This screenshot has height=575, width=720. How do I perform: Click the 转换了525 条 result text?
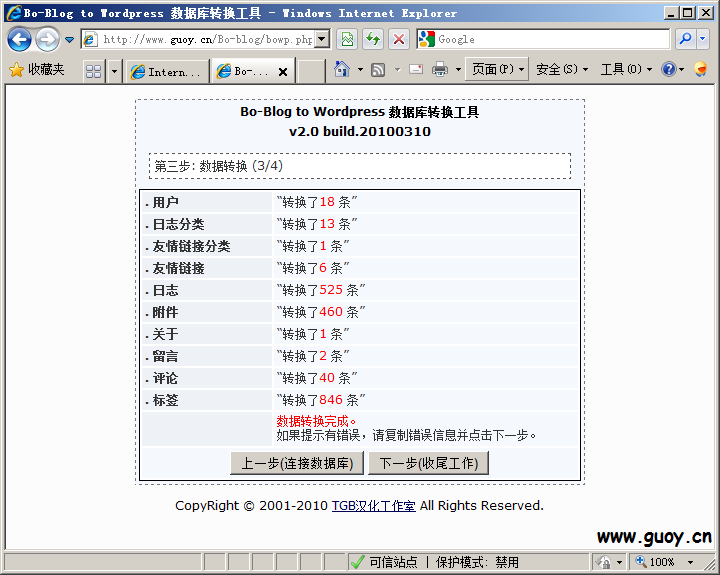pos(321,290)
